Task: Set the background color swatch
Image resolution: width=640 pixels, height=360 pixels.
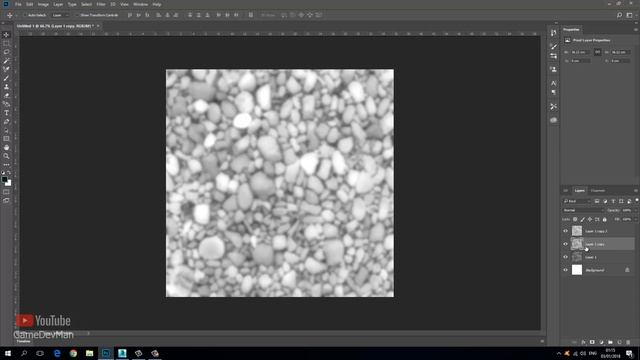Action: point(9,183)
